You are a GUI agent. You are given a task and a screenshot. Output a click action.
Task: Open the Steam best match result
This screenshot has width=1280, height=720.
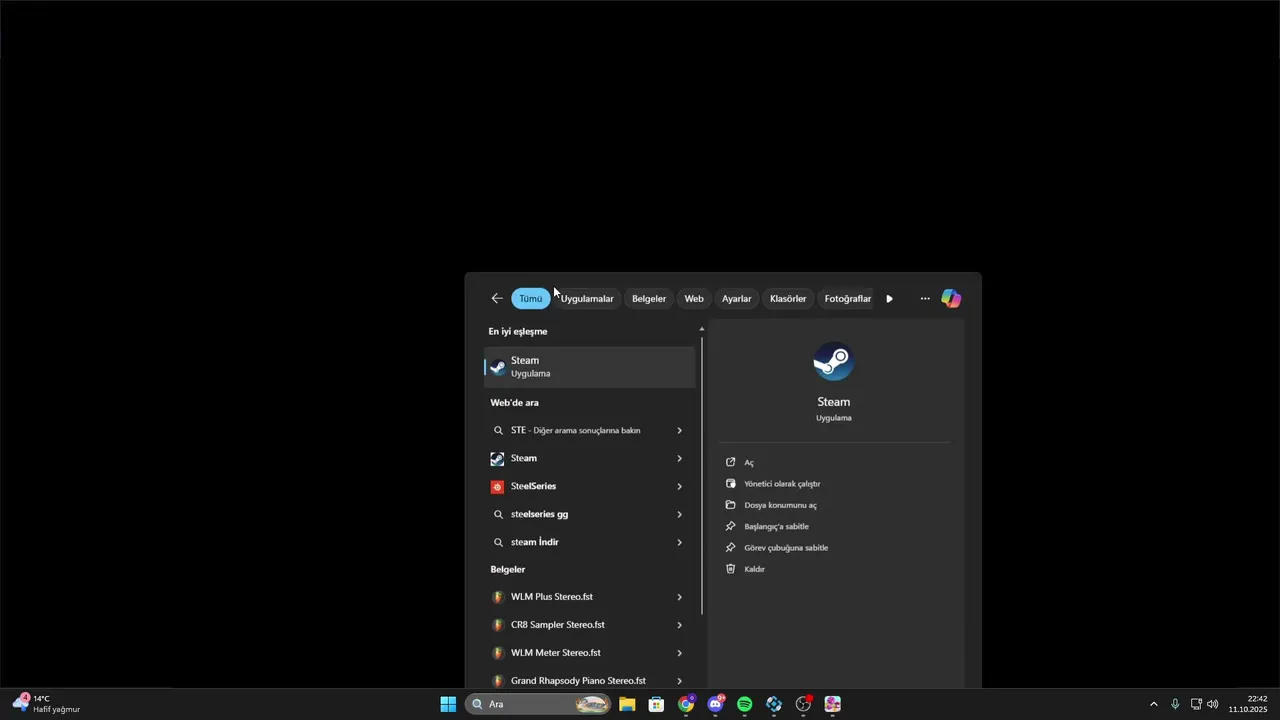pyautogui.click(x=589, y=367)
